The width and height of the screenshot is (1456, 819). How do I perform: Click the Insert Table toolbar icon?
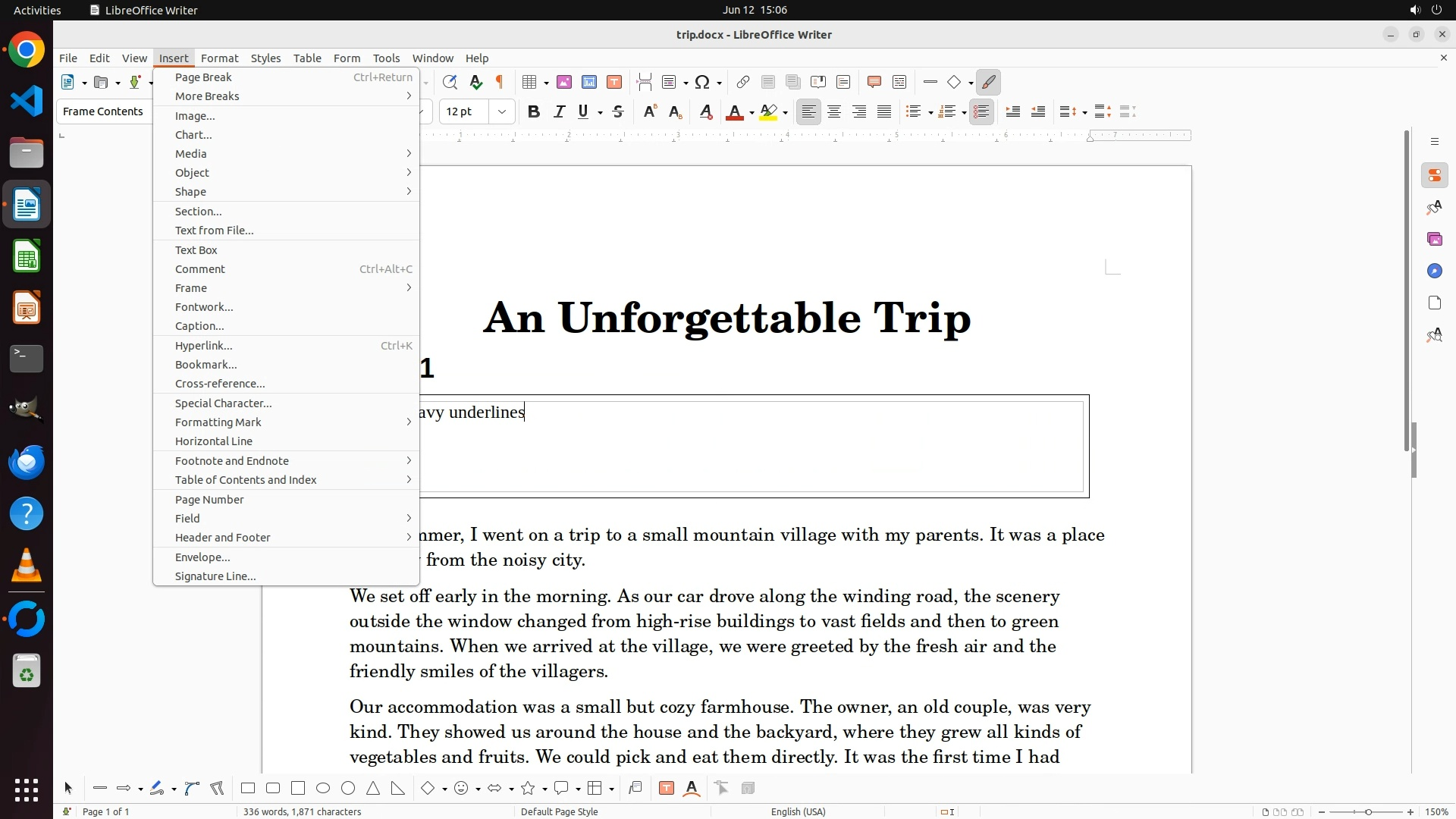tap(529, 82)
